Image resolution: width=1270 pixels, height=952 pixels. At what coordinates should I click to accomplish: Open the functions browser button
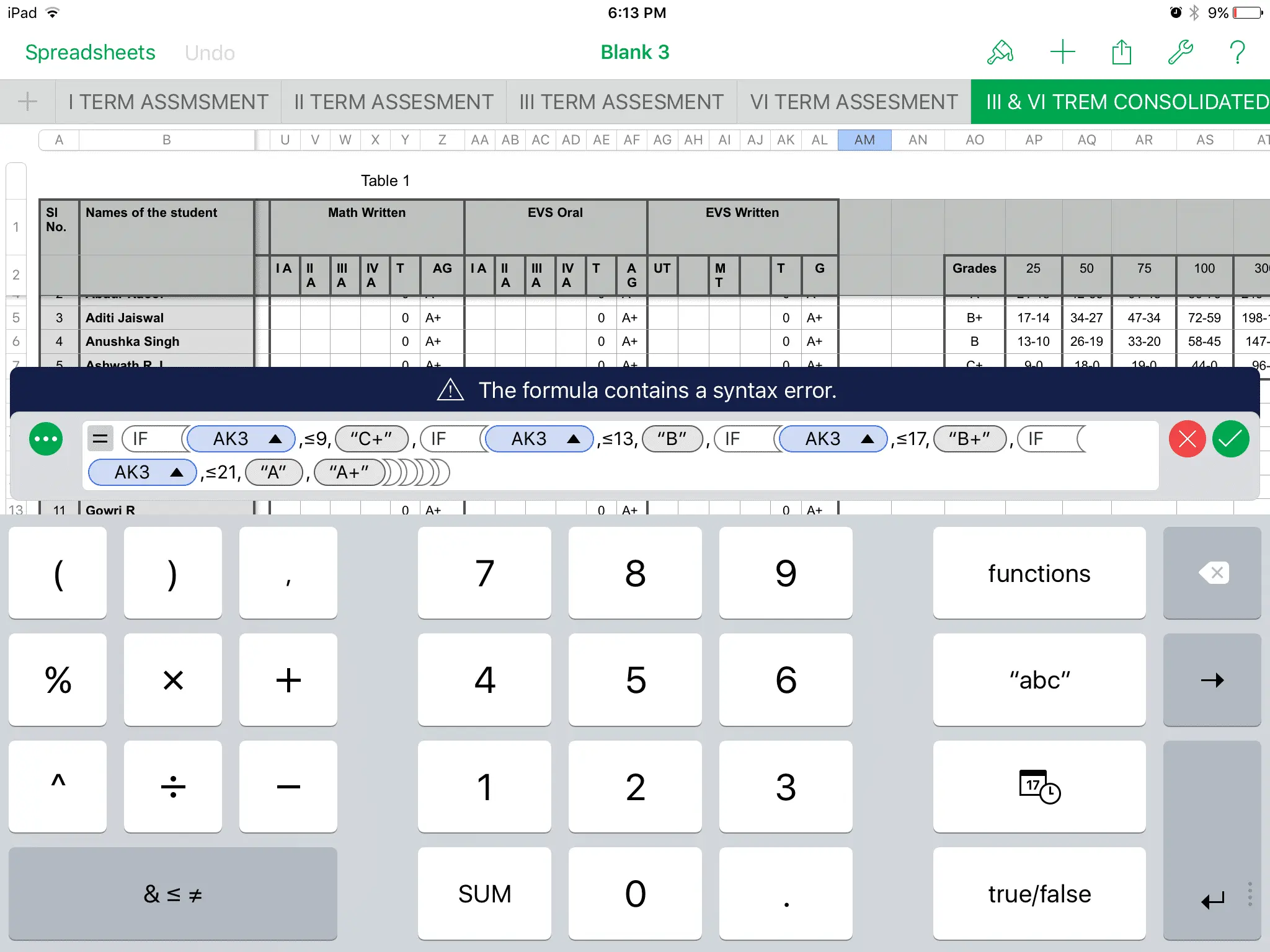coord(1039,573)
